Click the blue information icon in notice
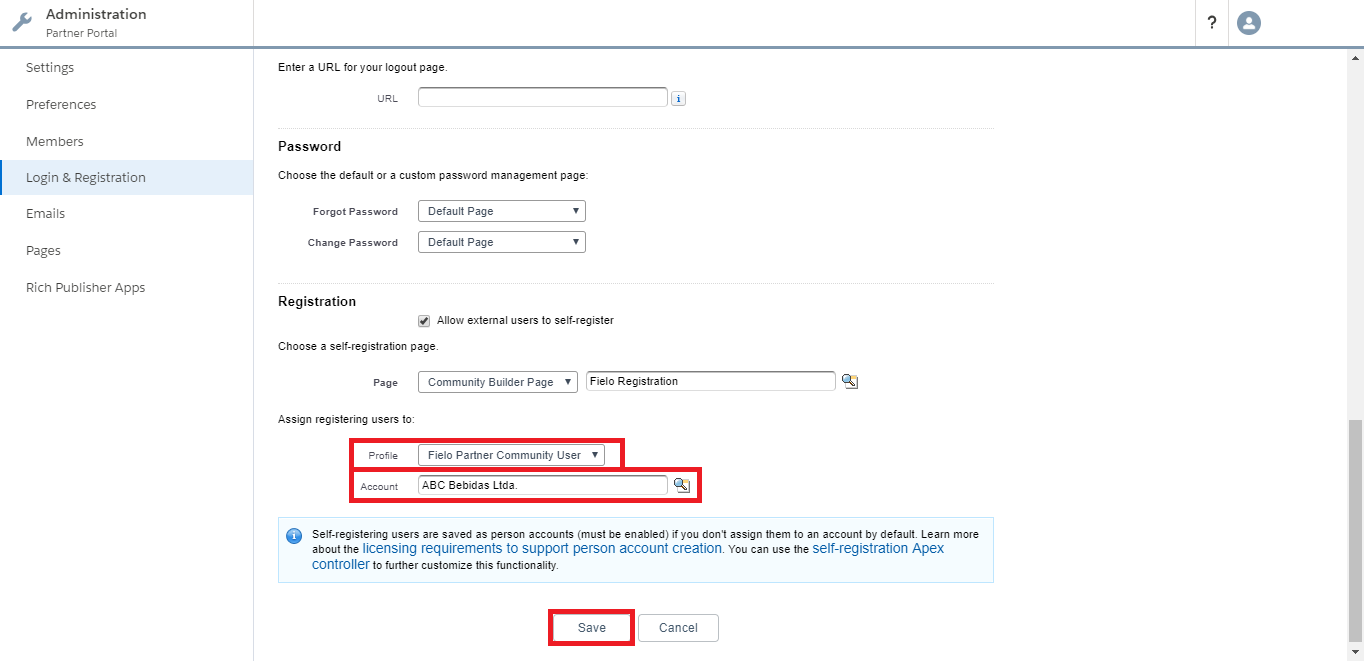Screen dimensions: 1364x661 click(294, 535)
